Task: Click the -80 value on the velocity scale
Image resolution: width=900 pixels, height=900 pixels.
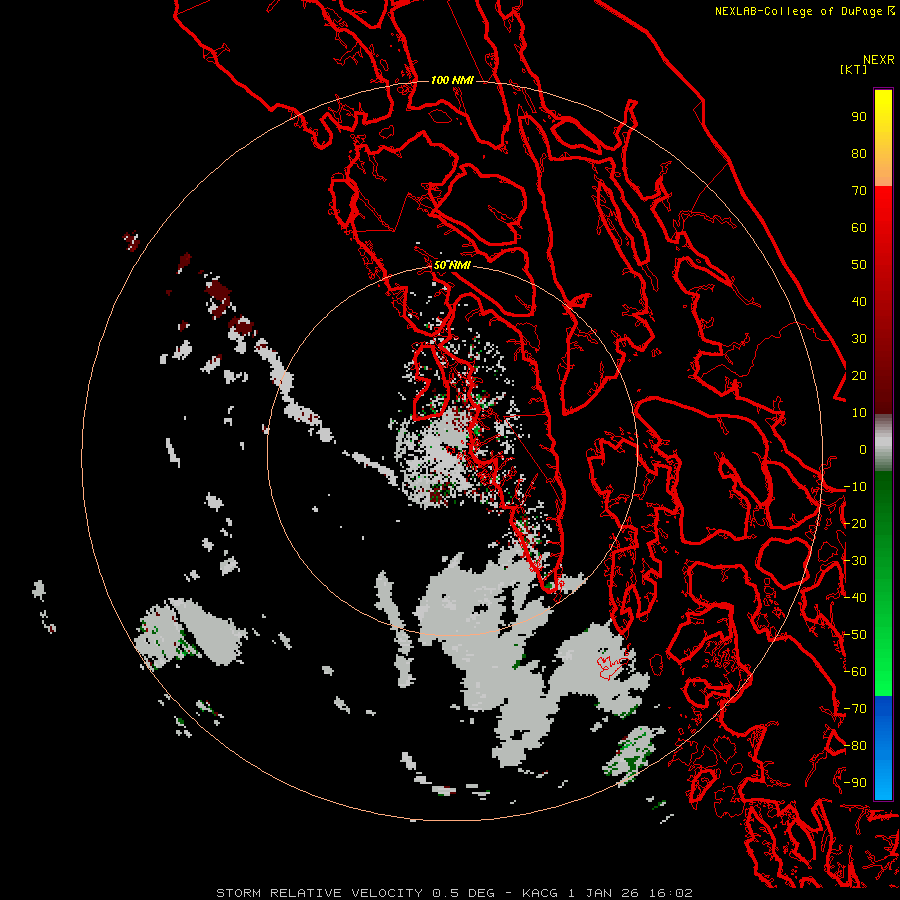Action: click(x=855, y=746)
